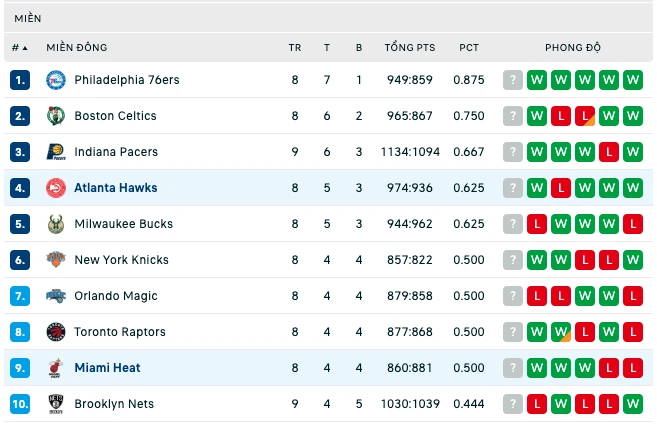Open upcoming match '?' icon for Toronto Raptors
The width and height of the screenshot is (657, 426).
(x=512, y=332)
